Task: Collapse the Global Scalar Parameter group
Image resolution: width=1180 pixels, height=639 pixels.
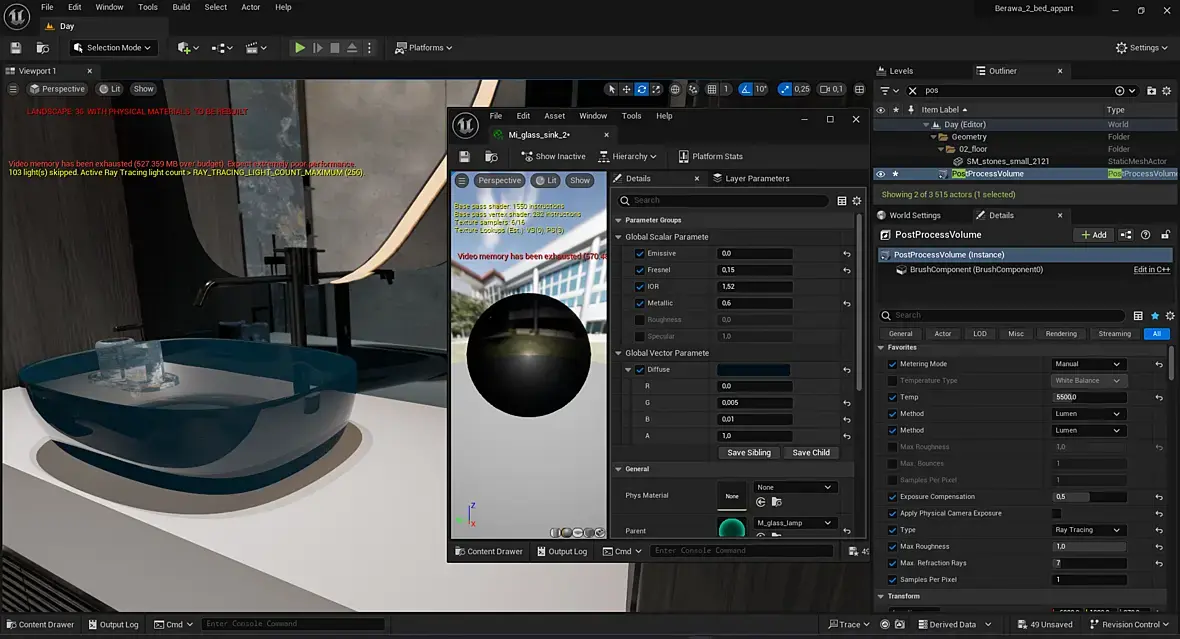Action: pos(618,237)
